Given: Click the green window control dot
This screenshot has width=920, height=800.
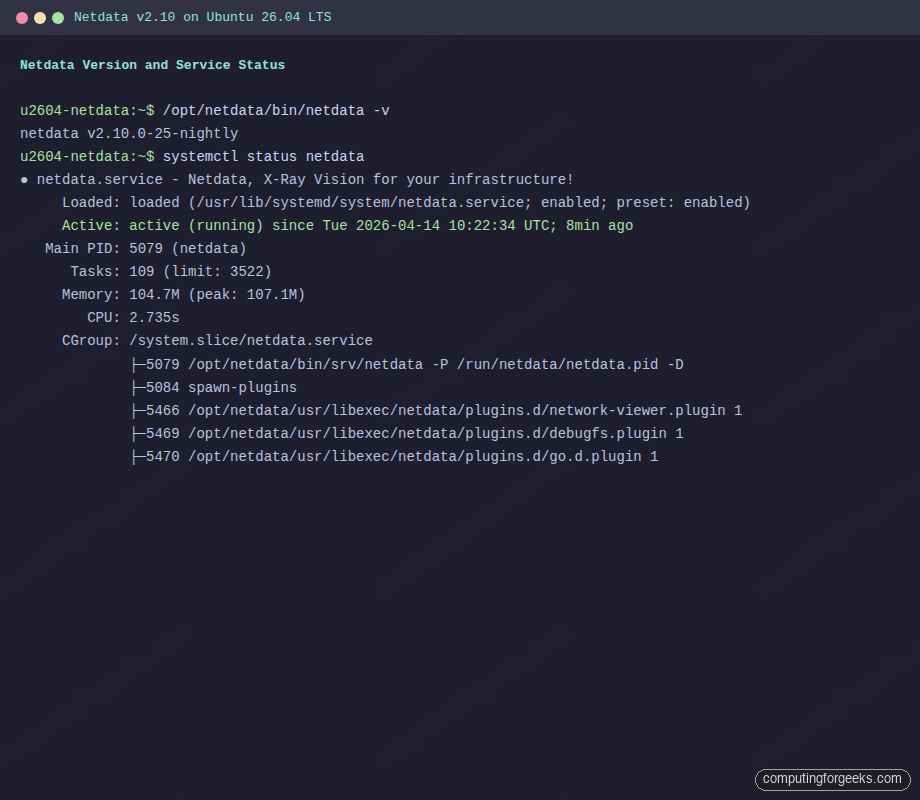Looking at the screenshot, I should coord(56,17).
